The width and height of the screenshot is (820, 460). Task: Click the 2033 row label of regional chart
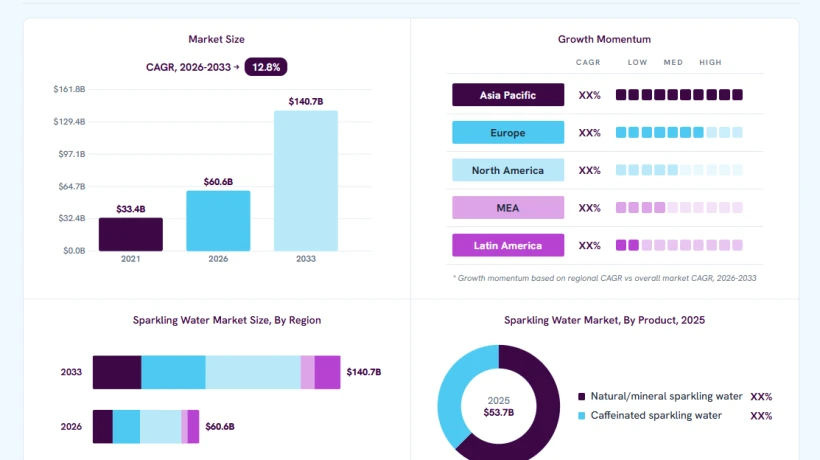tap(71, 372)
